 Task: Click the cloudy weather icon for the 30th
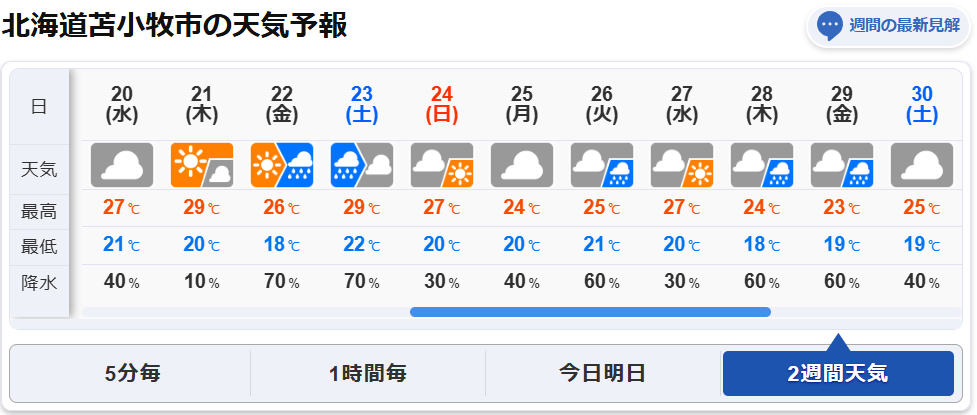point(921,166)
